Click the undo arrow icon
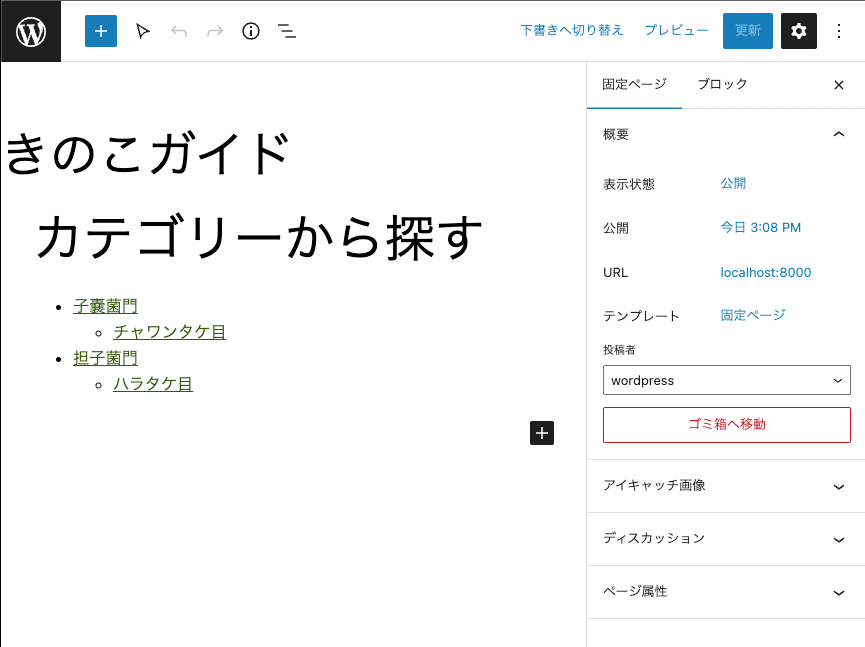Screen dimensions: 865x647 coord(179,31)
